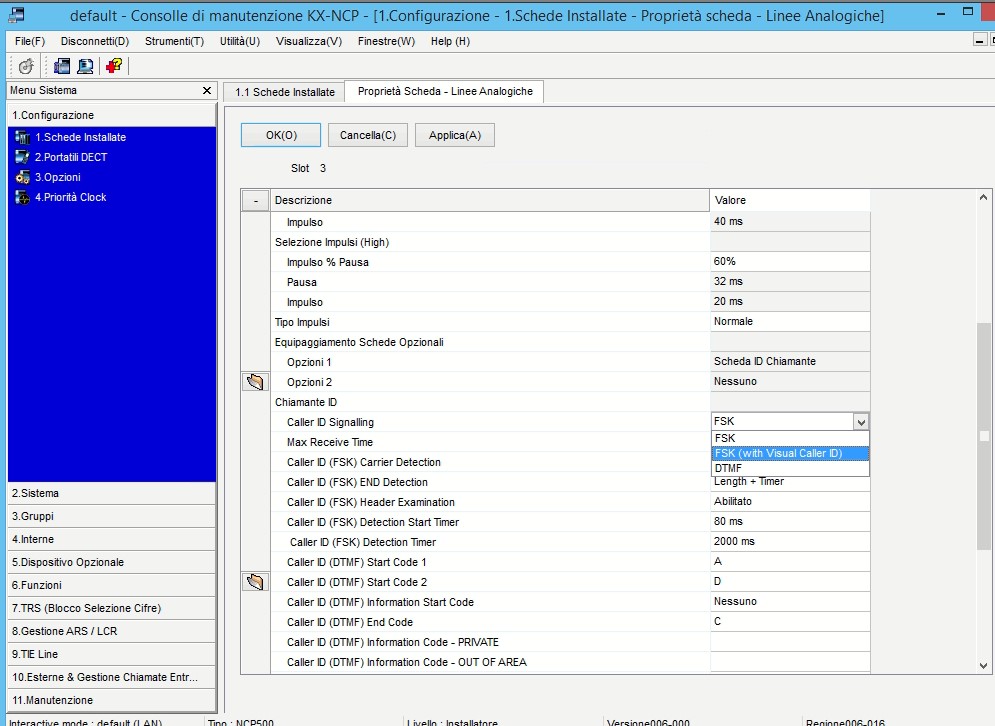Expand the 5.Dispositivo Opzionale section
This screenshot has width=995, height=726.
point(112,562)
